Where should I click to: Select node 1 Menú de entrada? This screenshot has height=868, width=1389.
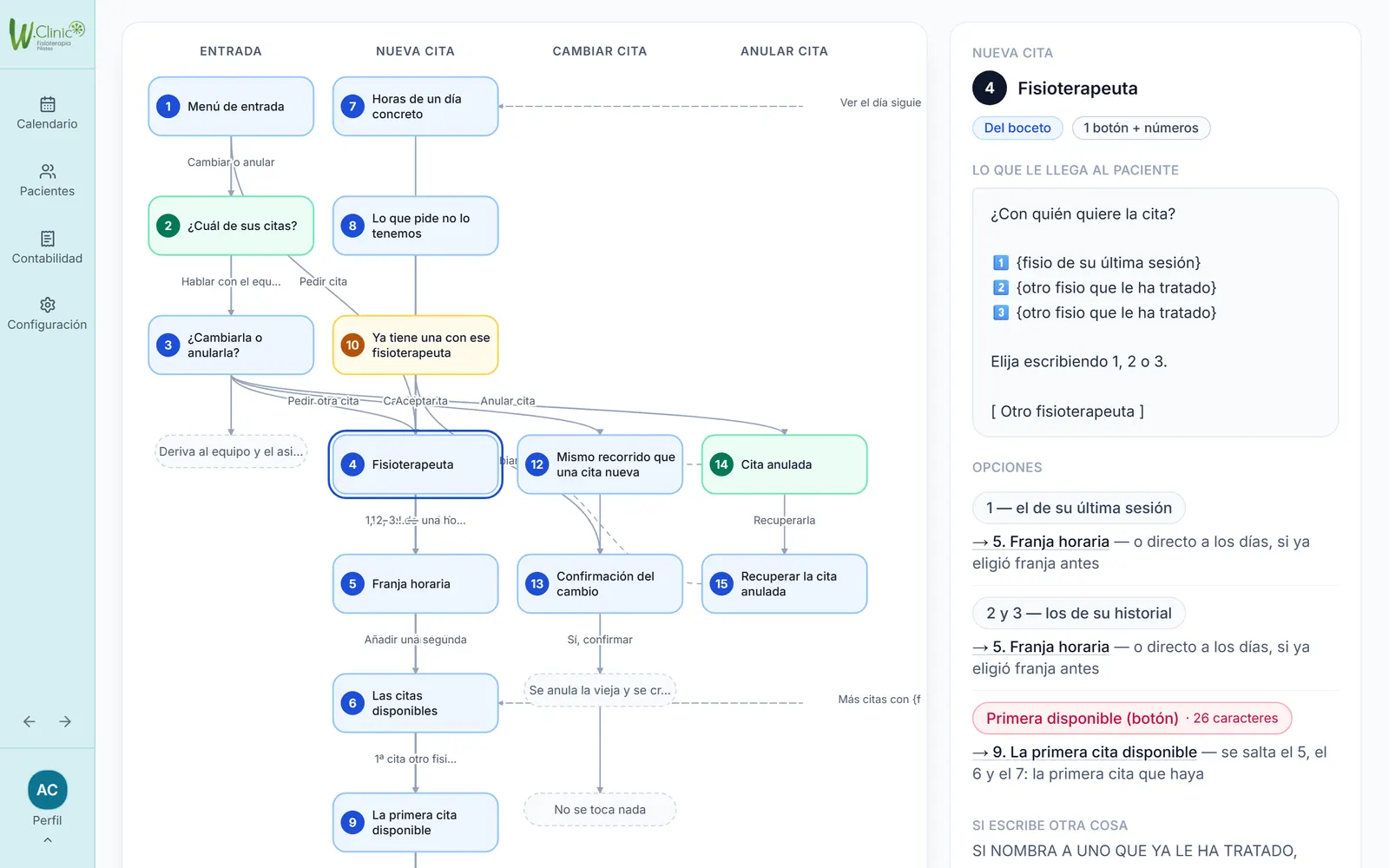[231, 106]
